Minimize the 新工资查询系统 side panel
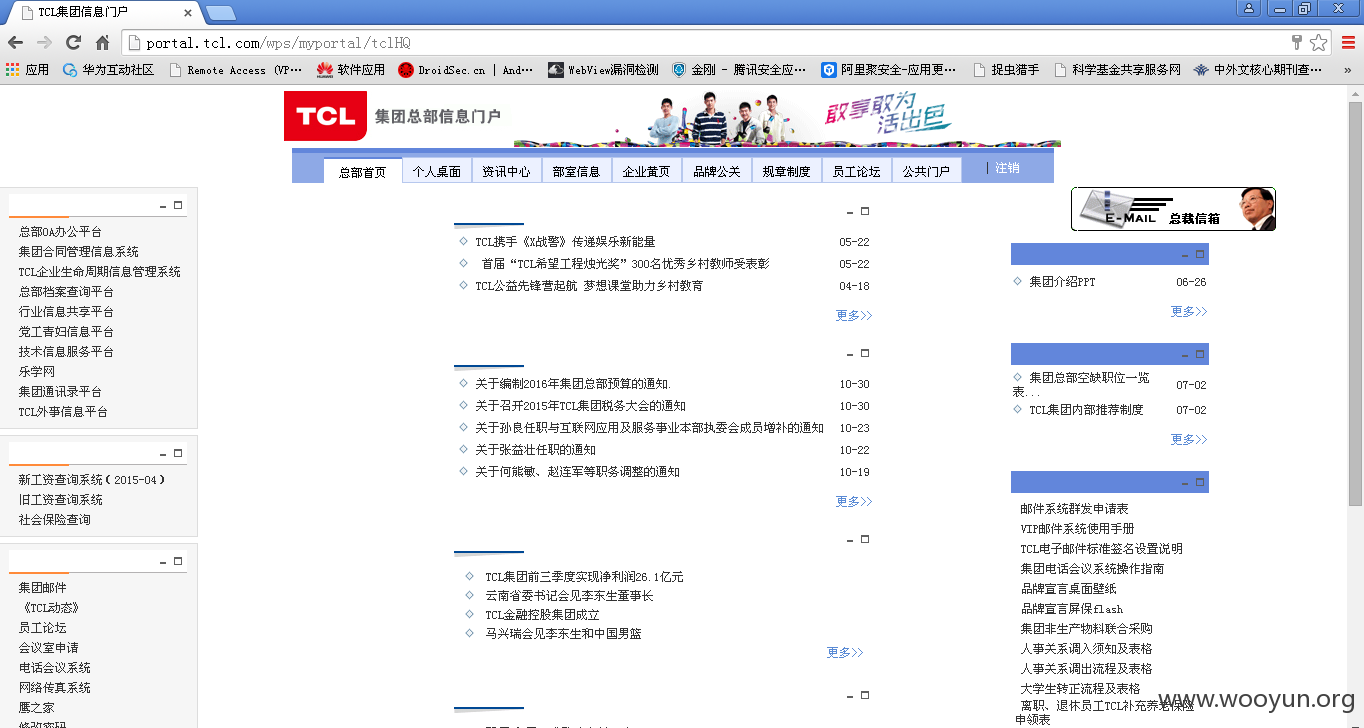The image size is (1364, 728). click(163, 454)
